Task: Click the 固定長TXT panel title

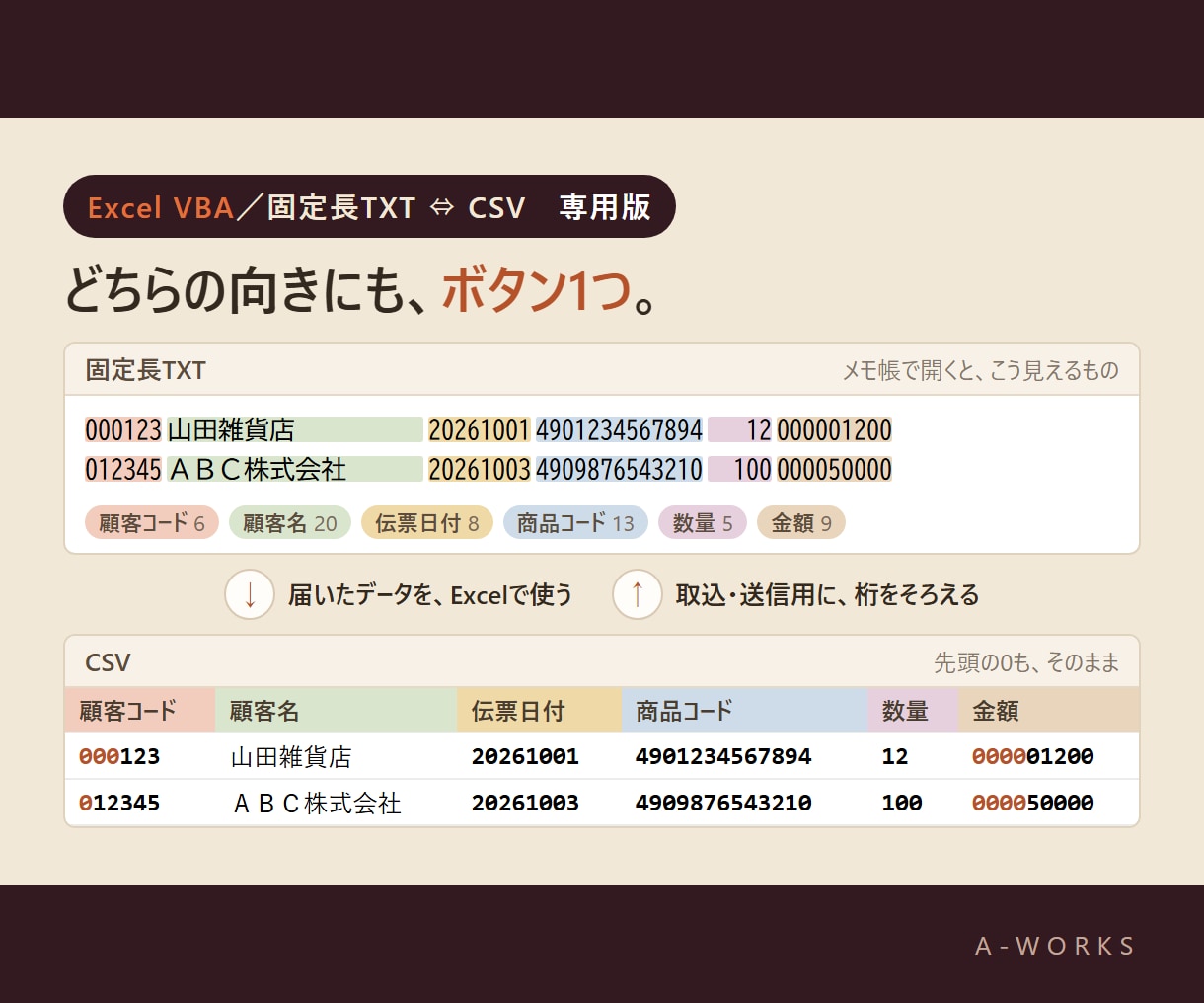Action: pyautogui.click(x=145, y=370)
